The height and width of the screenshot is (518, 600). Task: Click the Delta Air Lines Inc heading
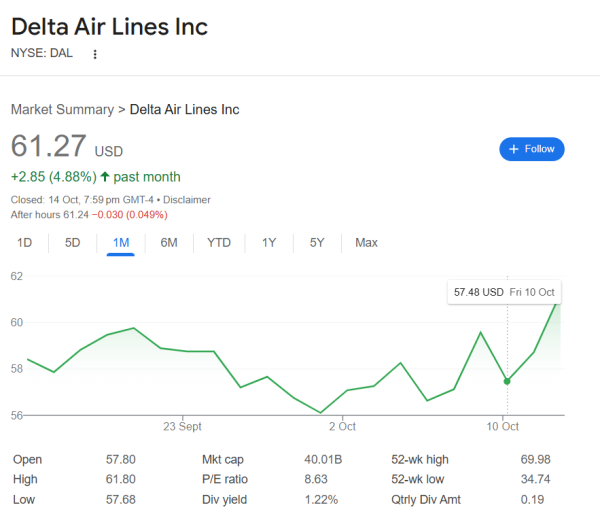(110, 25)
